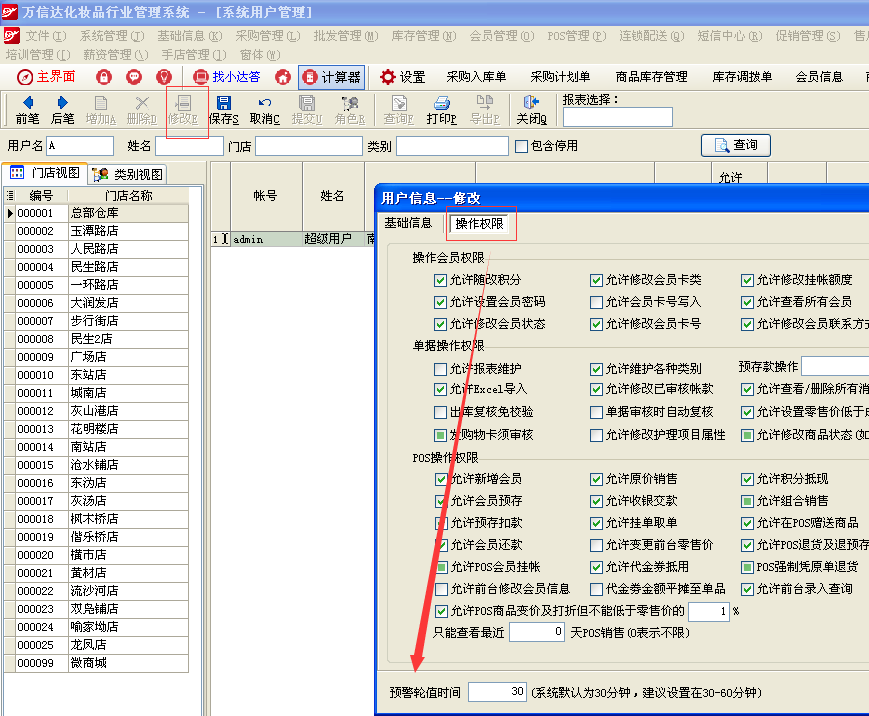
Task: Select the 门店视图 tab
Action: tap(45, 173)
